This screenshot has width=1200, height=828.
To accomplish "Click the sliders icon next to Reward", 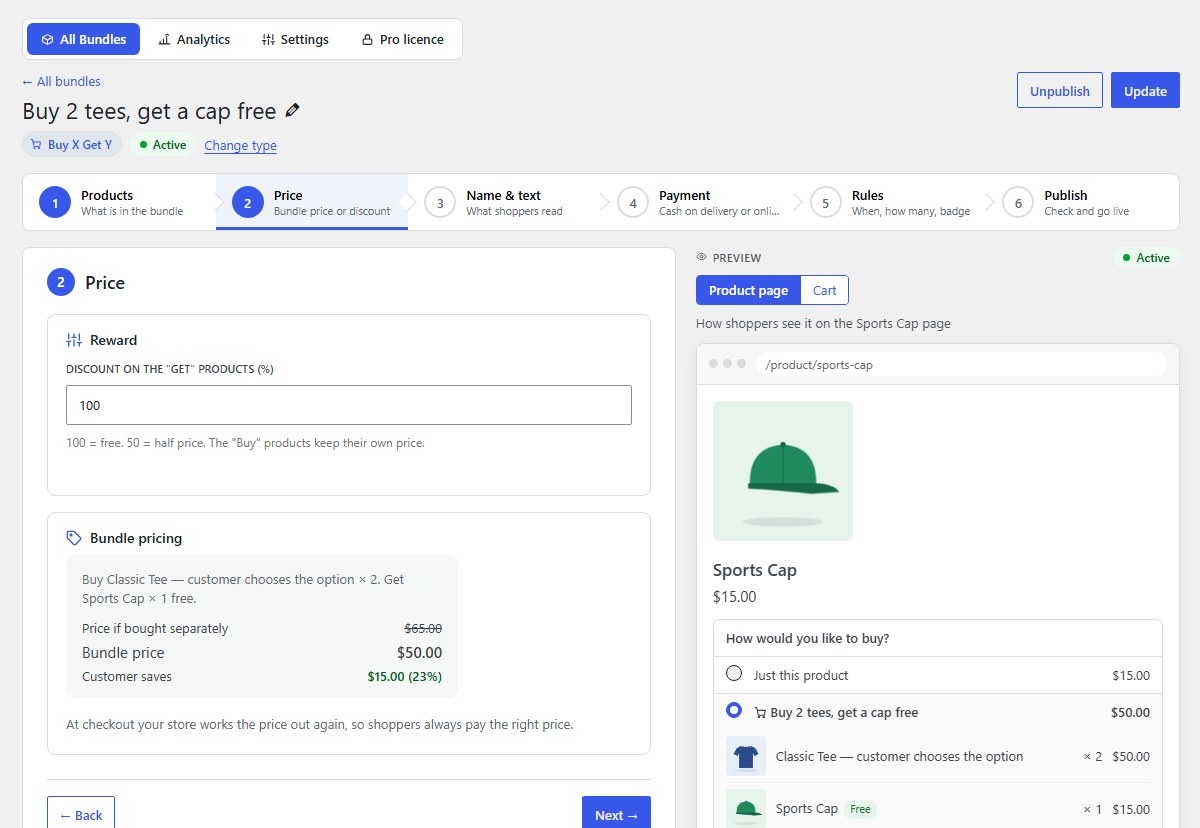I will point(74,340).
